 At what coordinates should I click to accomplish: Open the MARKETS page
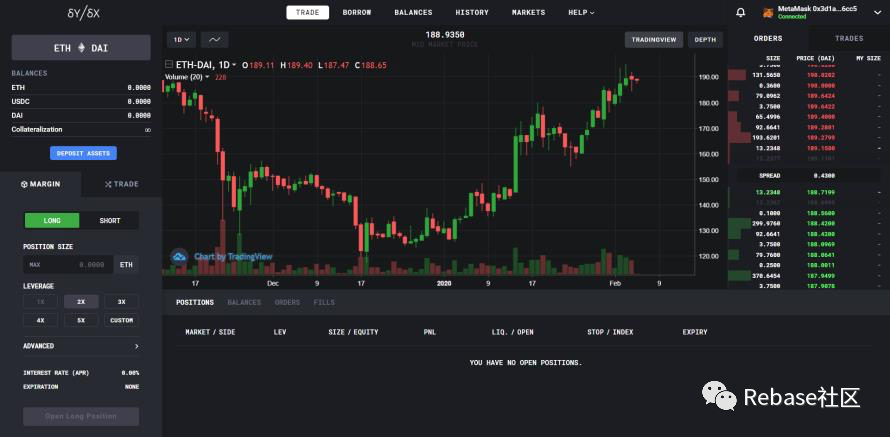click(x=528, y=12)
